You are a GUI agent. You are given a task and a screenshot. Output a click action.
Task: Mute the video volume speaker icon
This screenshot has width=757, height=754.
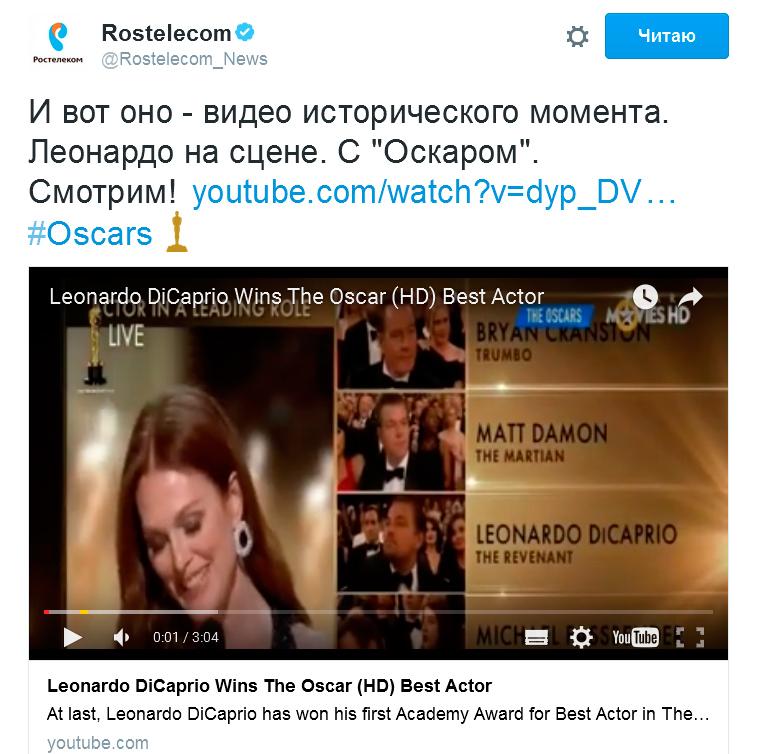(121, 638)
